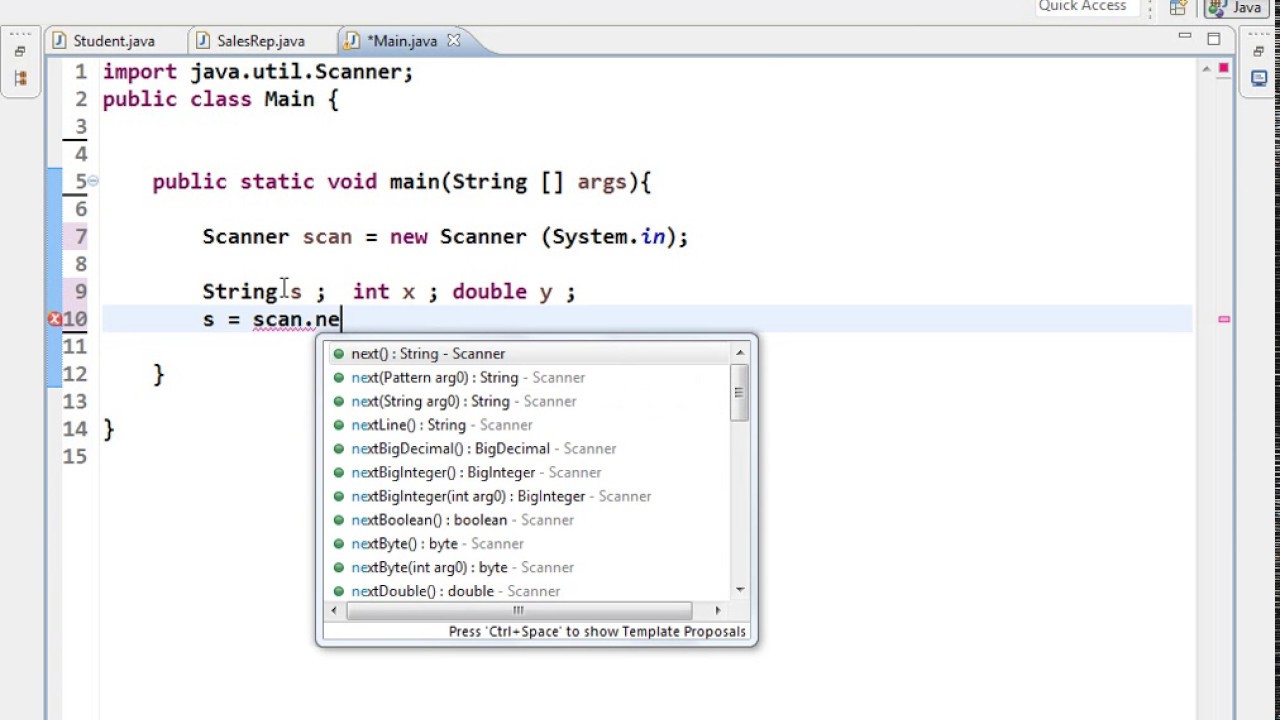
Task: Click the method icon next to nextDouble()
Action: tap(339, 591)
